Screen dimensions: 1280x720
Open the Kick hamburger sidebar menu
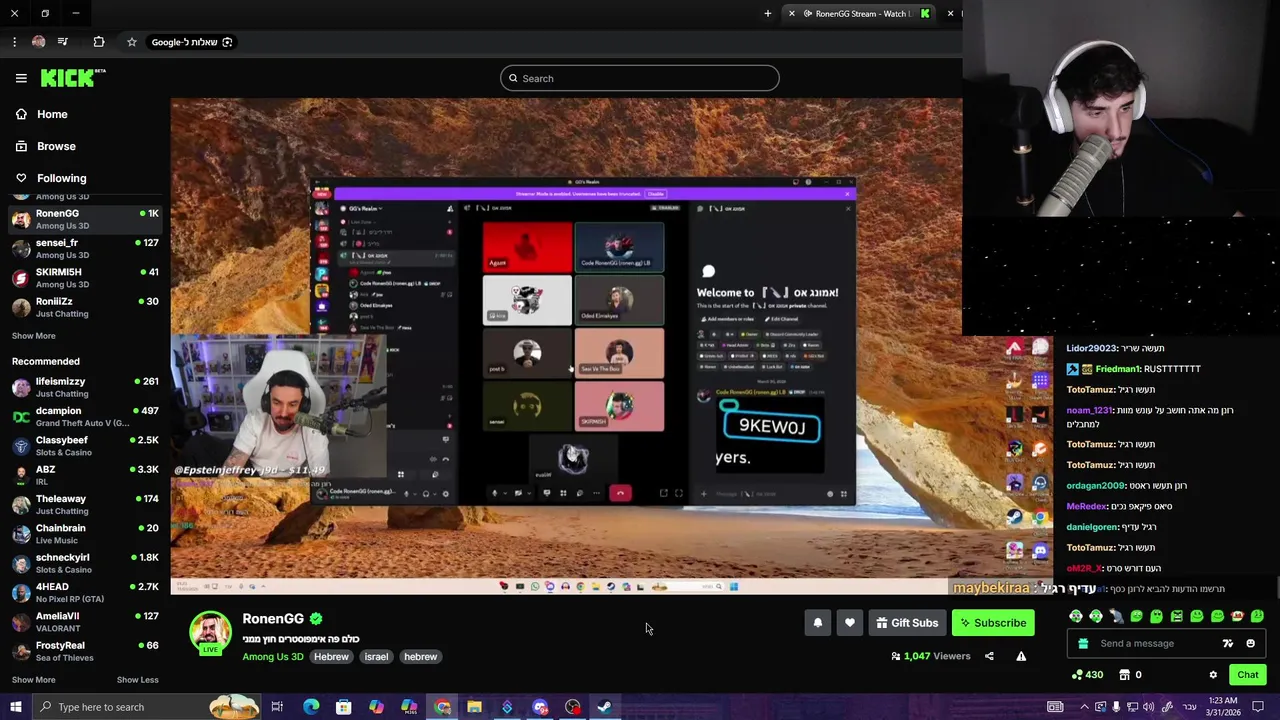point(21,78)
